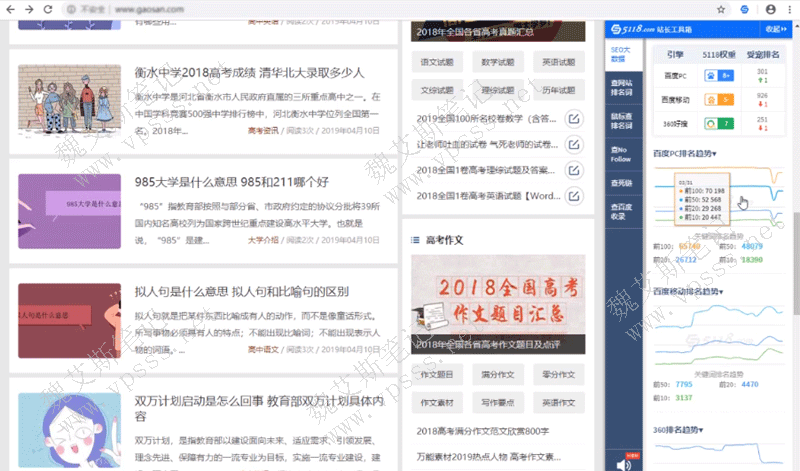Open the browser three-dot menu

coord(790,9)
